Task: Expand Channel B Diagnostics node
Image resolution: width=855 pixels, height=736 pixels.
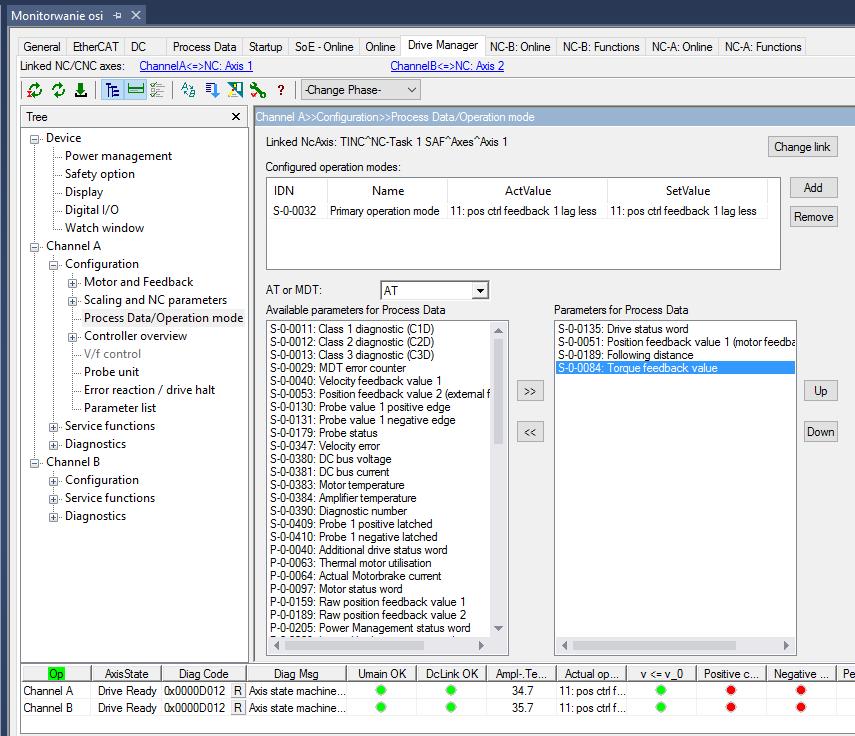Action: click(x=53, y=517)
